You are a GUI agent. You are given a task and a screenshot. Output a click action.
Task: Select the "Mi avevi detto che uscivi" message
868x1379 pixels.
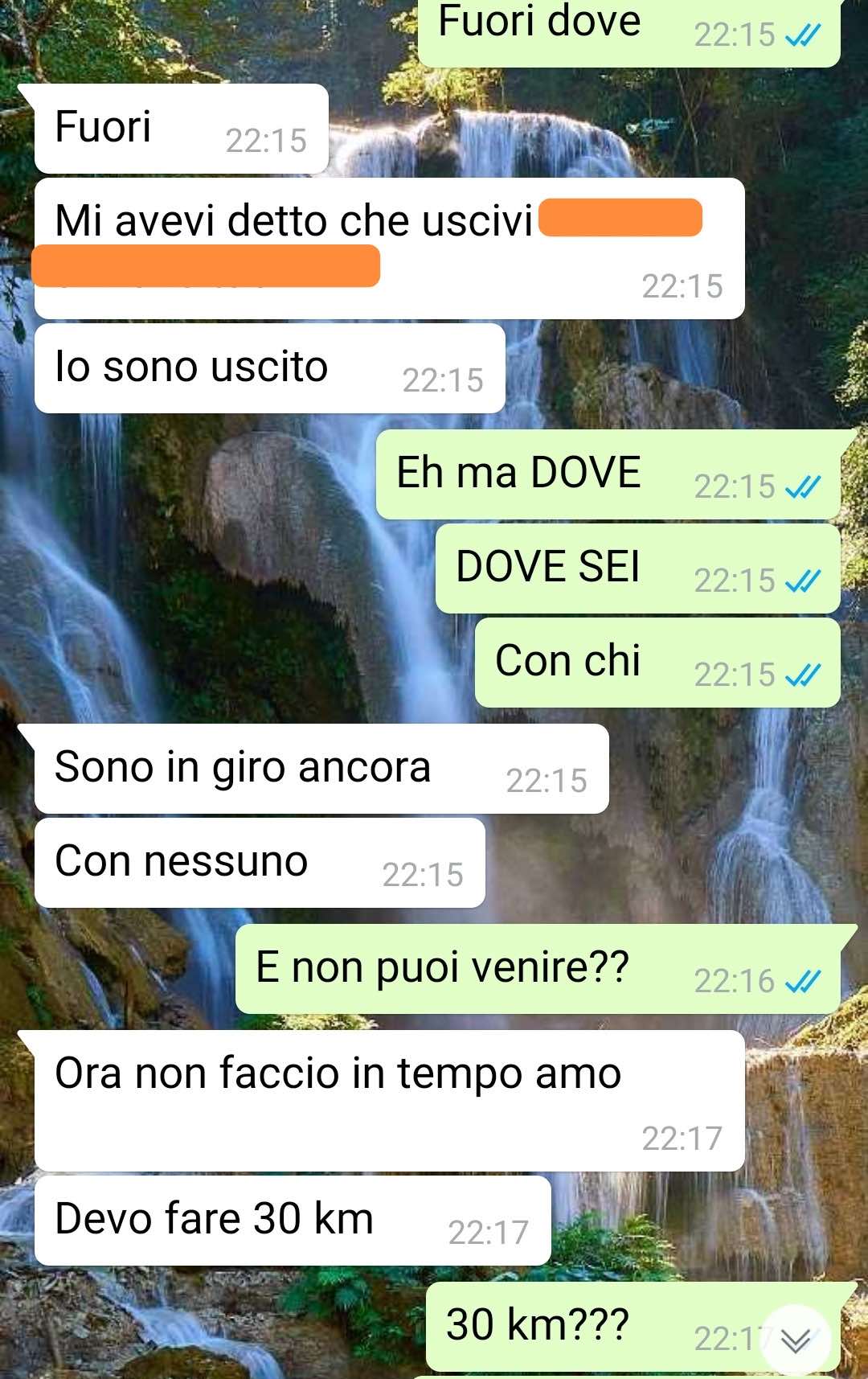pyautogui.click(x=389, y=248)
